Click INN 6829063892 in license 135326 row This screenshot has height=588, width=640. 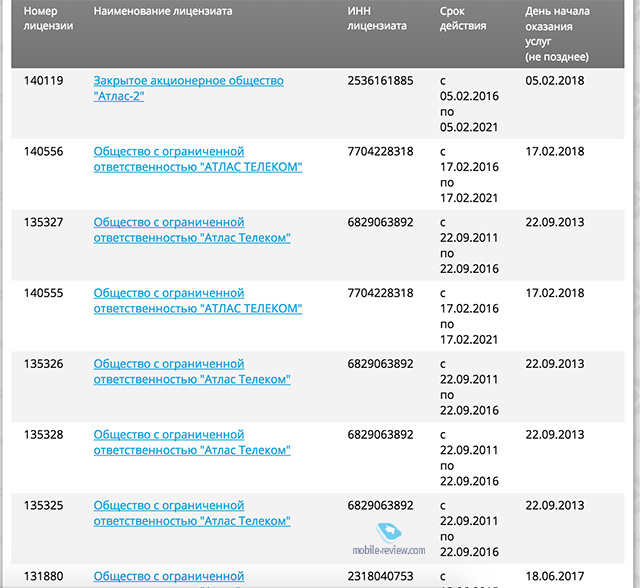(380, 364)
